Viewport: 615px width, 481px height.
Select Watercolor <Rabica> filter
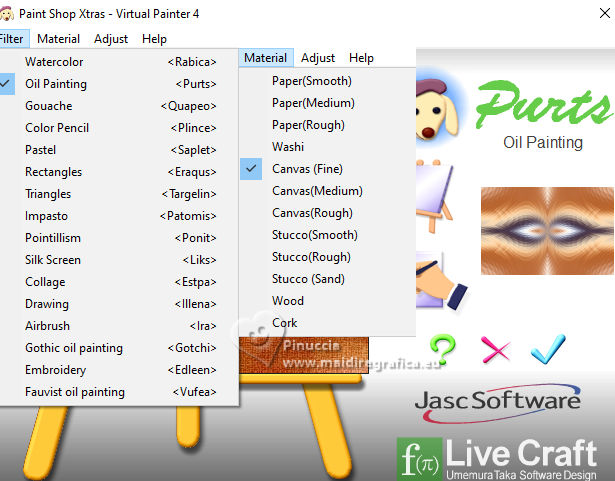tap(119, 62)
